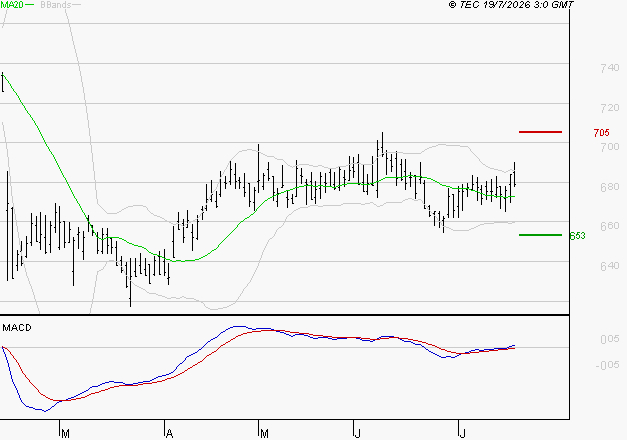Click the 640 price axis label
Screen dimensions: 627x440
pyautogui.click(x=610, y=266)
